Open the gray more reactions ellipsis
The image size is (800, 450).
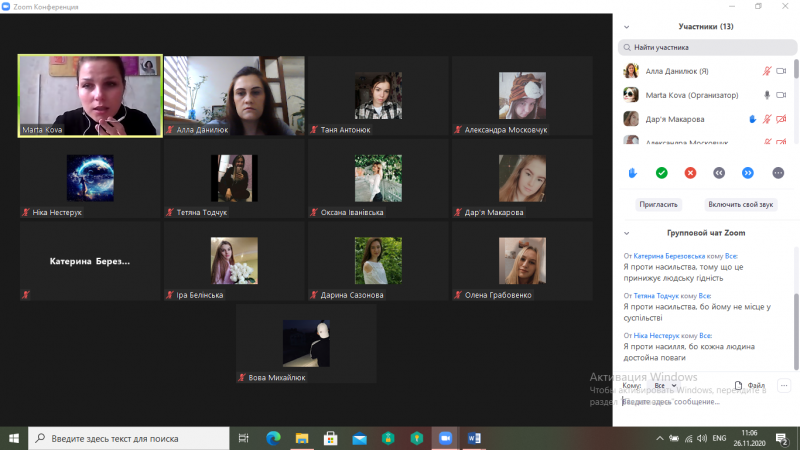pyautogui.click(x=778, y=173)
